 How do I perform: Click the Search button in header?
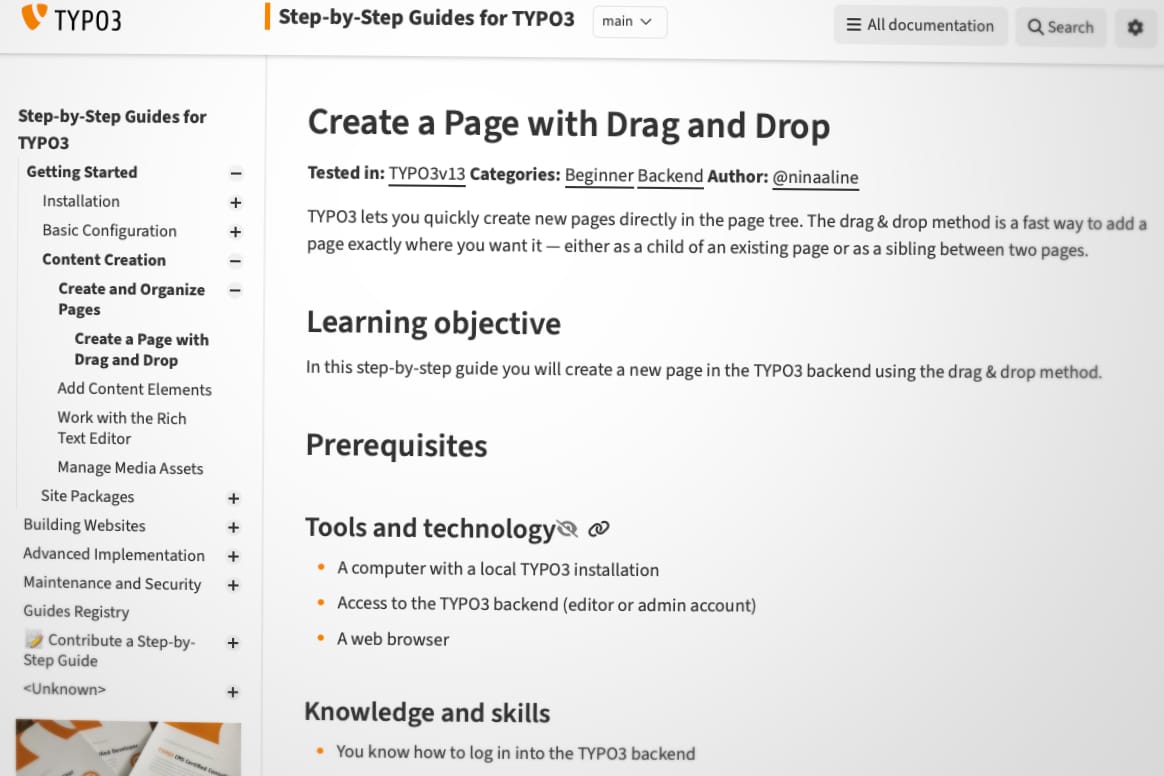[x=1060, y=27]
